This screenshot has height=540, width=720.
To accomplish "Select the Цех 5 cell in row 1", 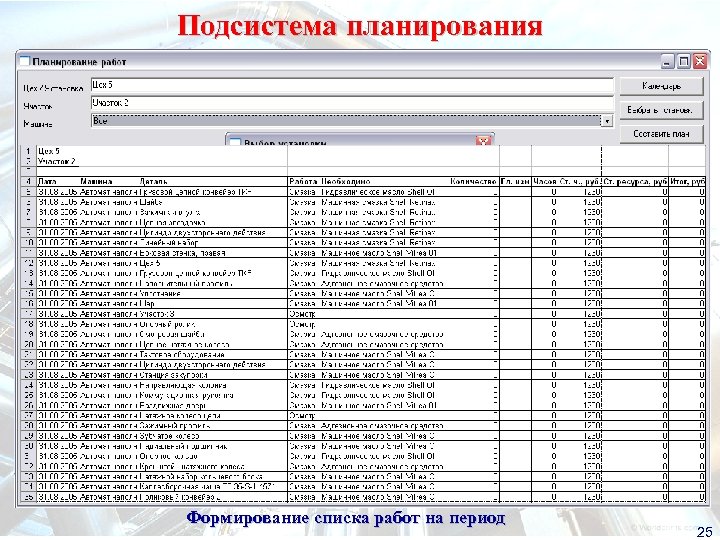I will coord(49,151).
